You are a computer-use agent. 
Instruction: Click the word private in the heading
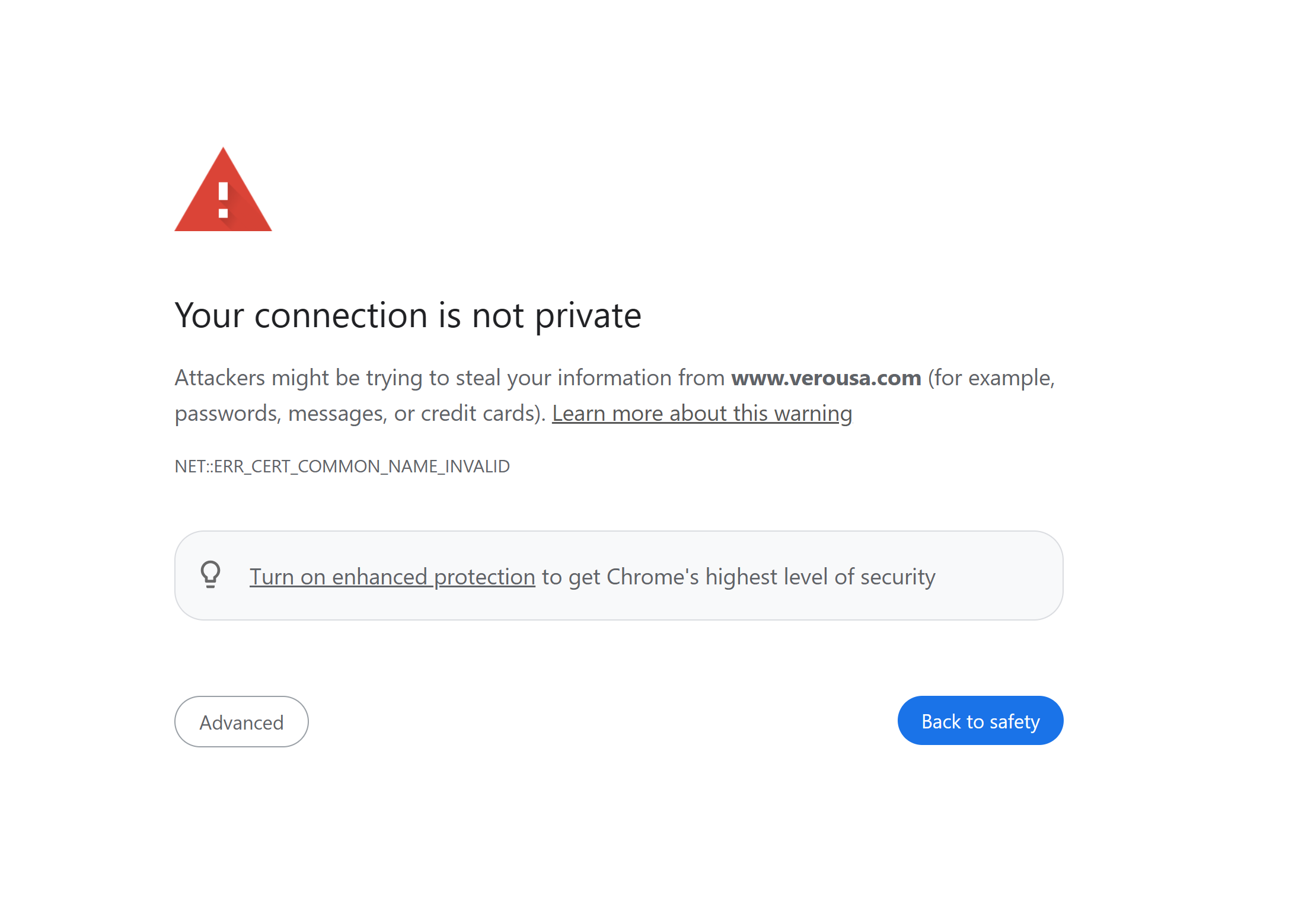click(588, 315)
